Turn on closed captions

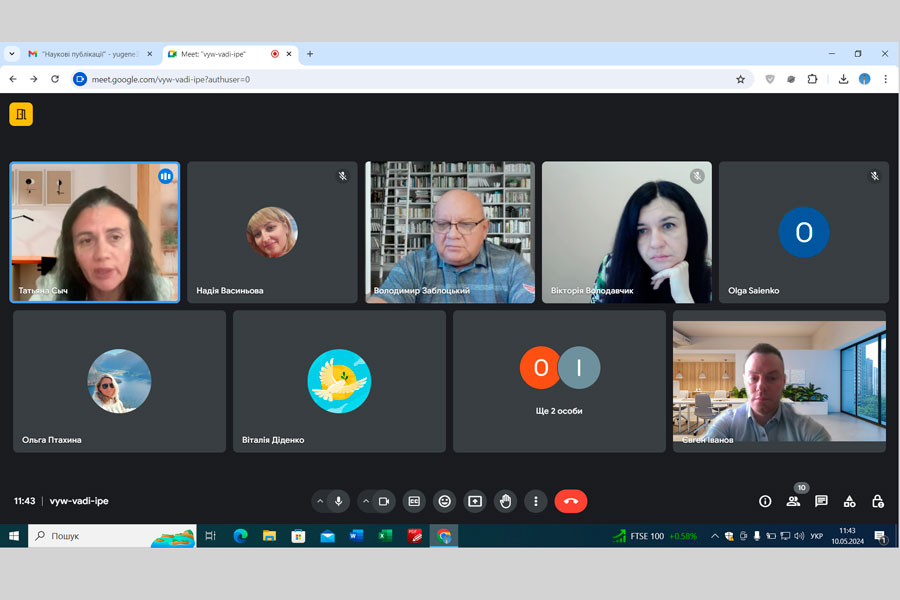point(414,501)
